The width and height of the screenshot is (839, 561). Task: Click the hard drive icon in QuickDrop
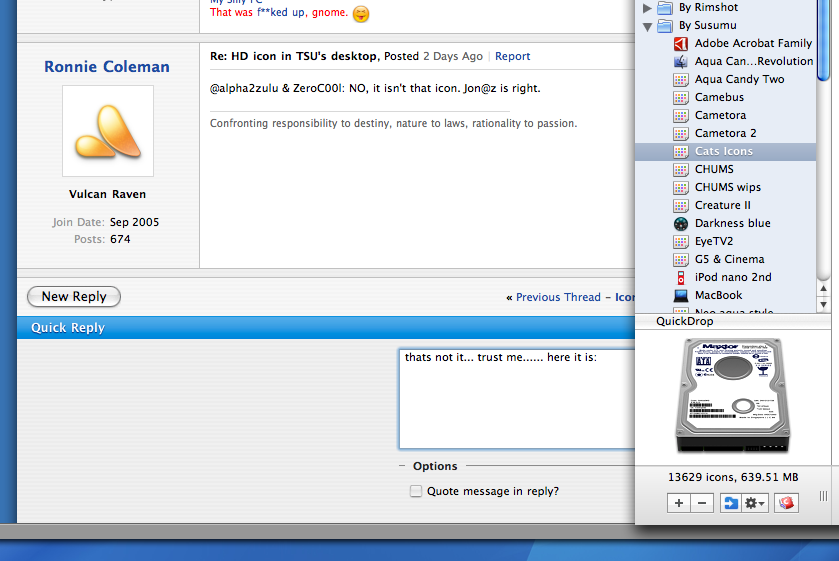(733, 396)
